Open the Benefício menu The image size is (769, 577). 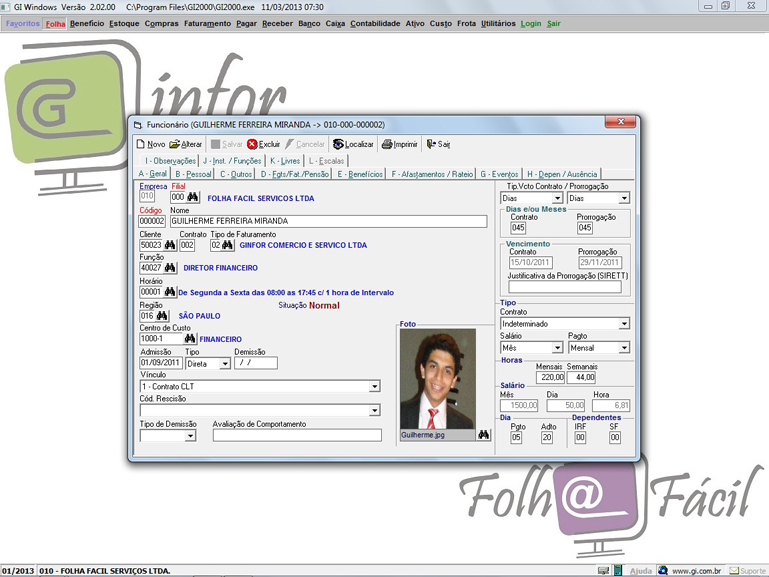(x=87, y=24)
